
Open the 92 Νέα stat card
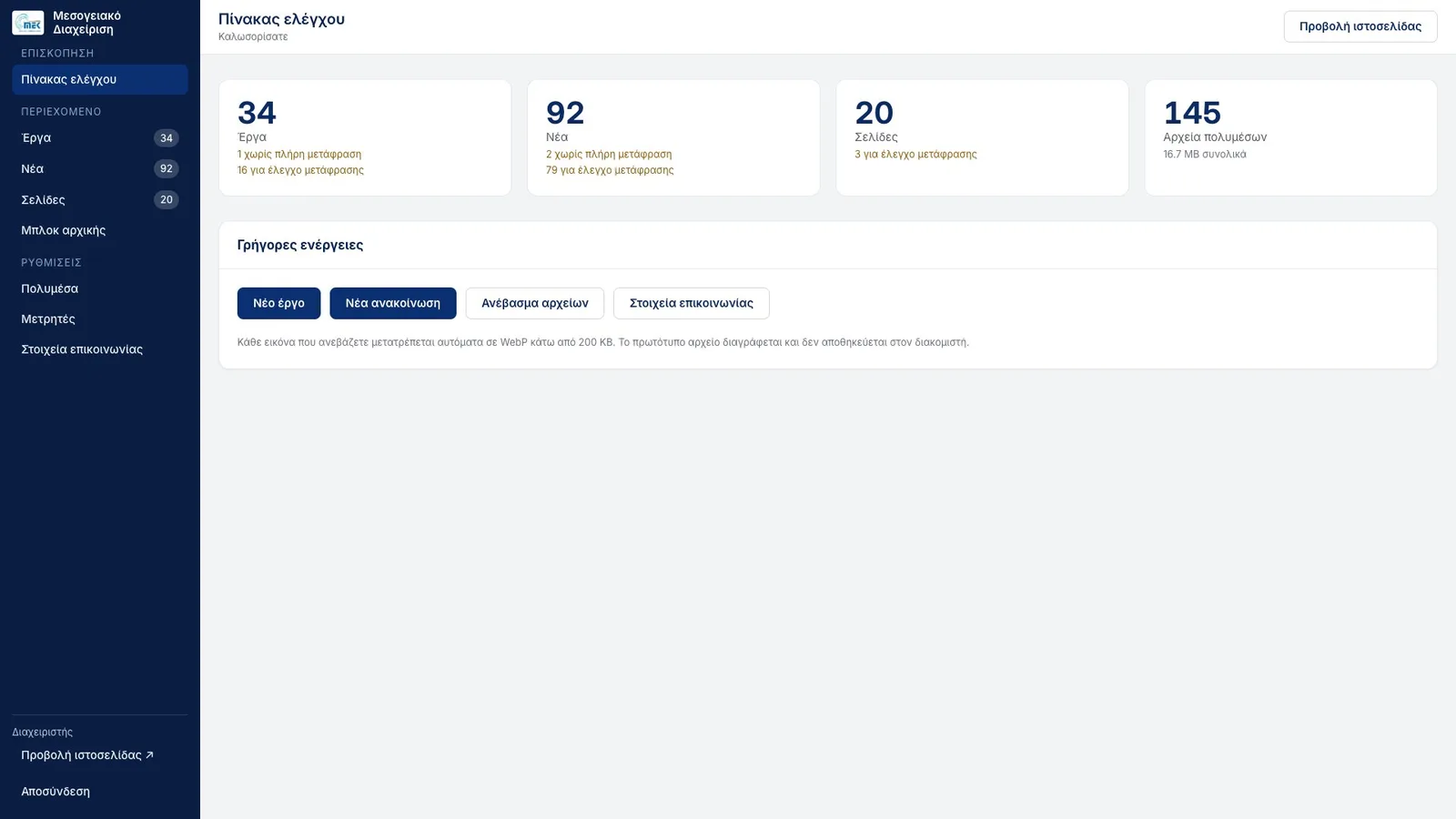pyautogui.click(x=673, y=137)
